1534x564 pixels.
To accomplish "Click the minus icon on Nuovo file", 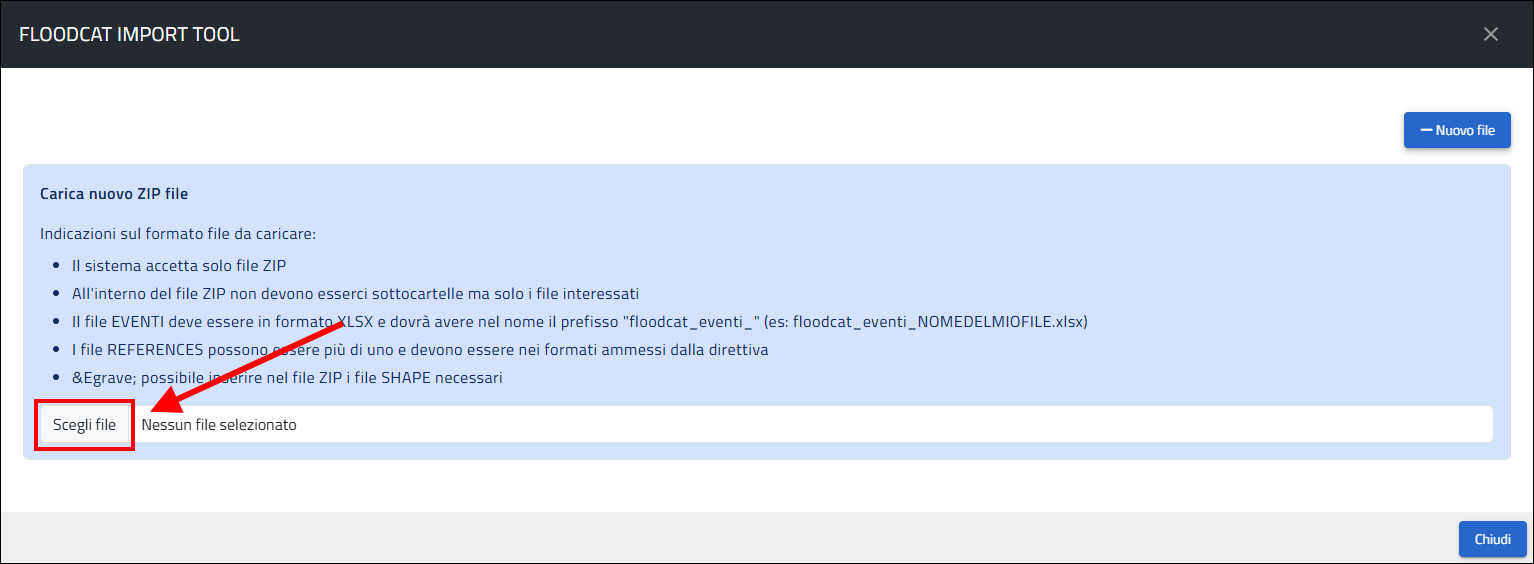I will pyautogui.click(x=1426, y=130).
